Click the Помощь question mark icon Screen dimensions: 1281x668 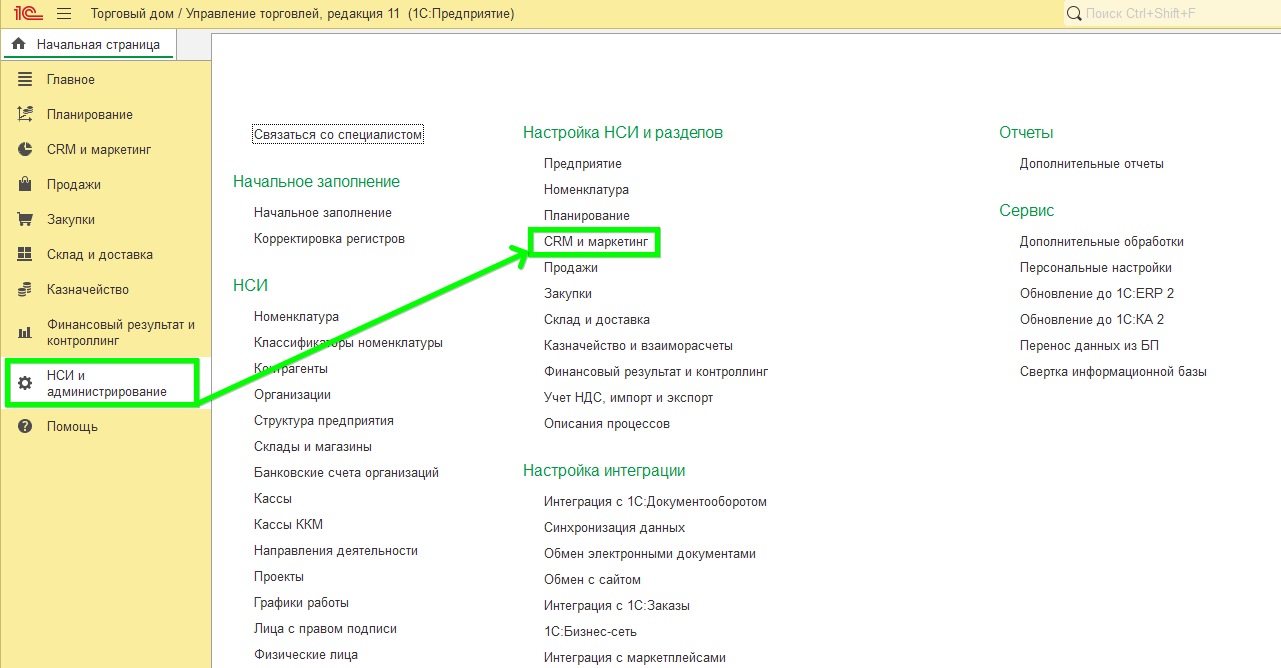25,427
